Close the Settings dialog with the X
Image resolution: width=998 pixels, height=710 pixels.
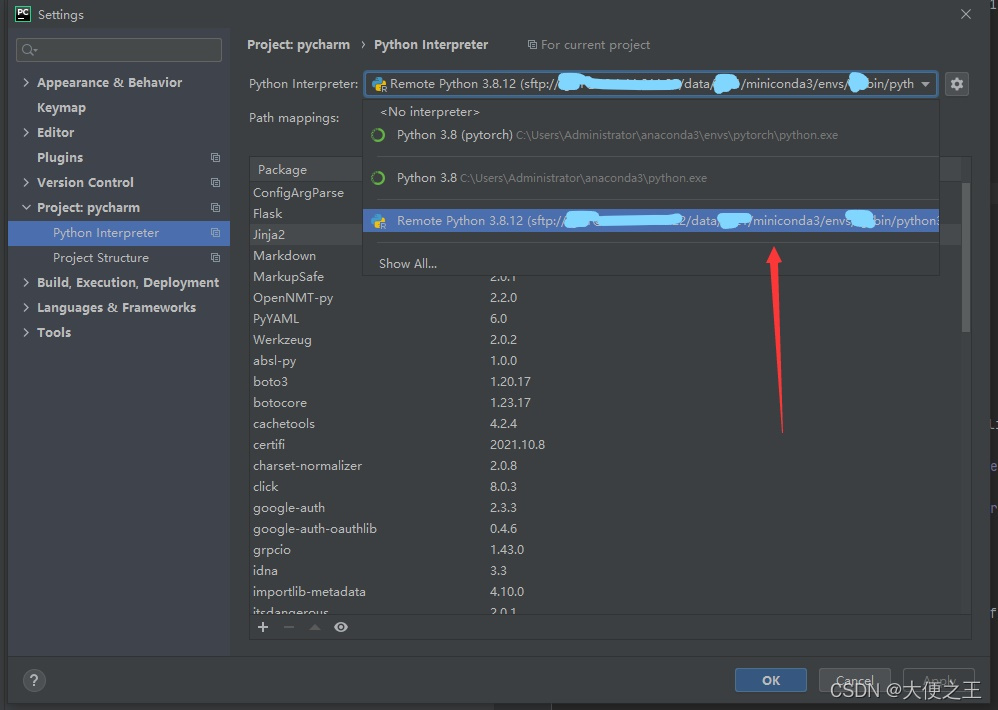point(966,14)
